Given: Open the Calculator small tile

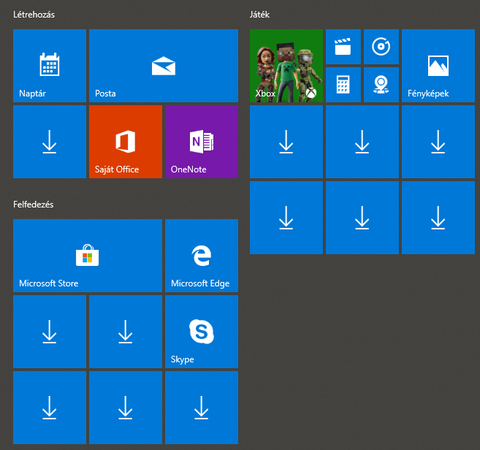Looking at the screenshot, I should tap(343, 85).
